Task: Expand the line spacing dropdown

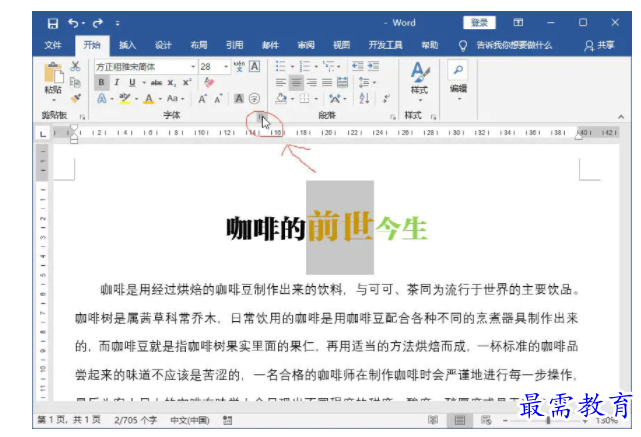Action: [374, 83]
